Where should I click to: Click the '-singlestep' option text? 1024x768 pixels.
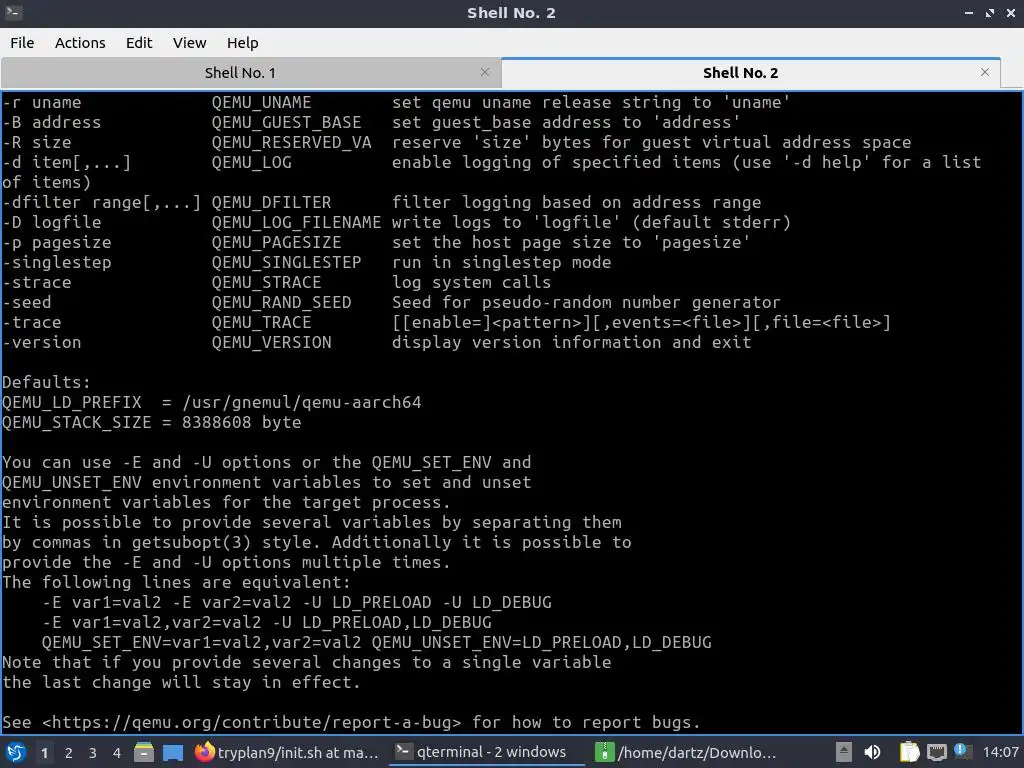click(57, 263)
